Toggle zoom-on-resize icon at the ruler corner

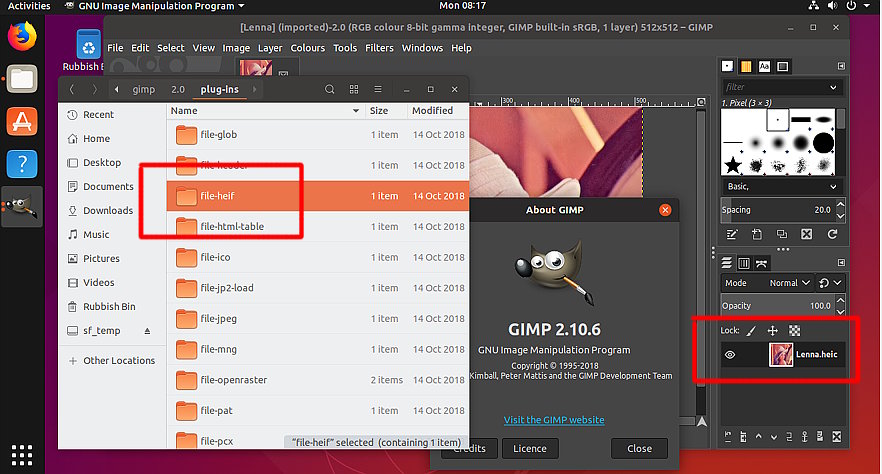point(701,102)
